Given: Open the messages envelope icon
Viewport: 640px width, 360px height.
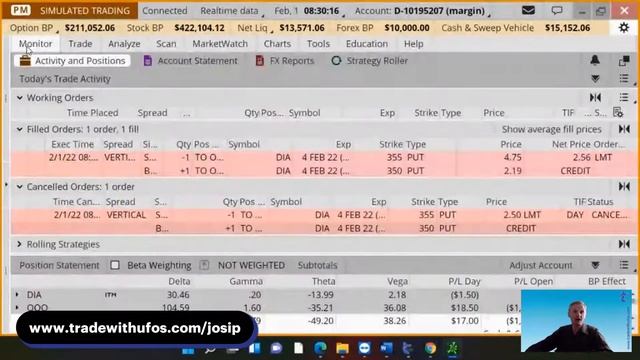Looking at the screenshot, I should pos(528,10).
